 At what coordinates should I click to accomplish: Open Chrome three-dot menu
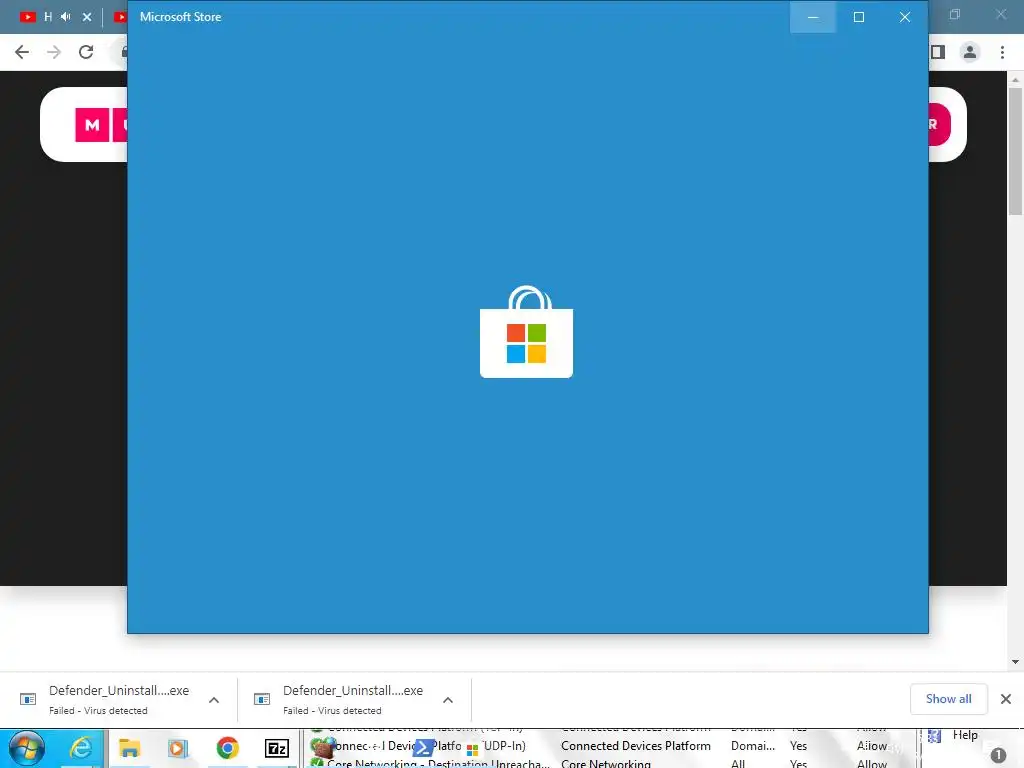click(1002, 52)
